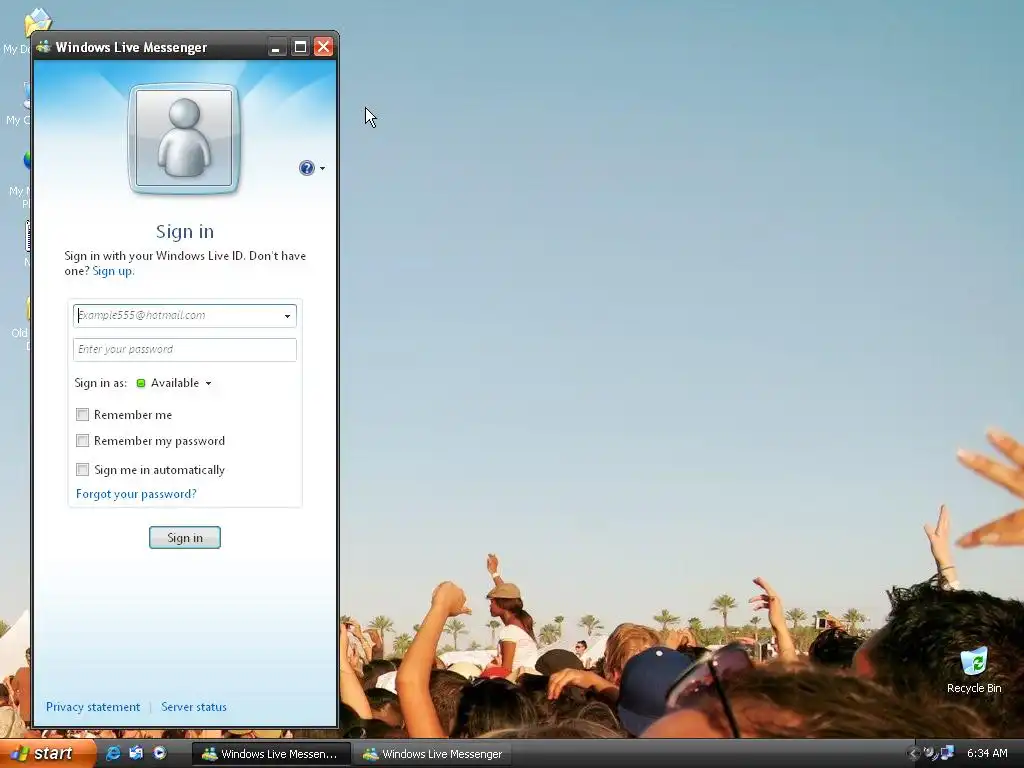Click the green Available status icon
Image resolution: width=1024 pixels, height=768 pixels.
pos(140,383)
